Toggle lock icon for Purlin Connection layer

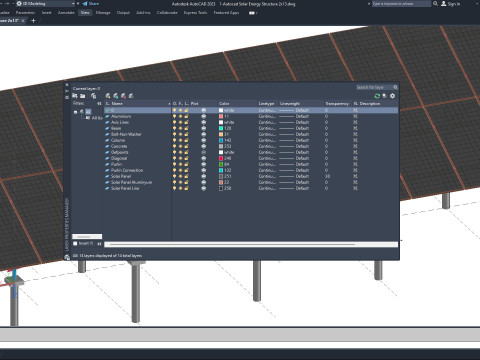(x=186, y=170)
